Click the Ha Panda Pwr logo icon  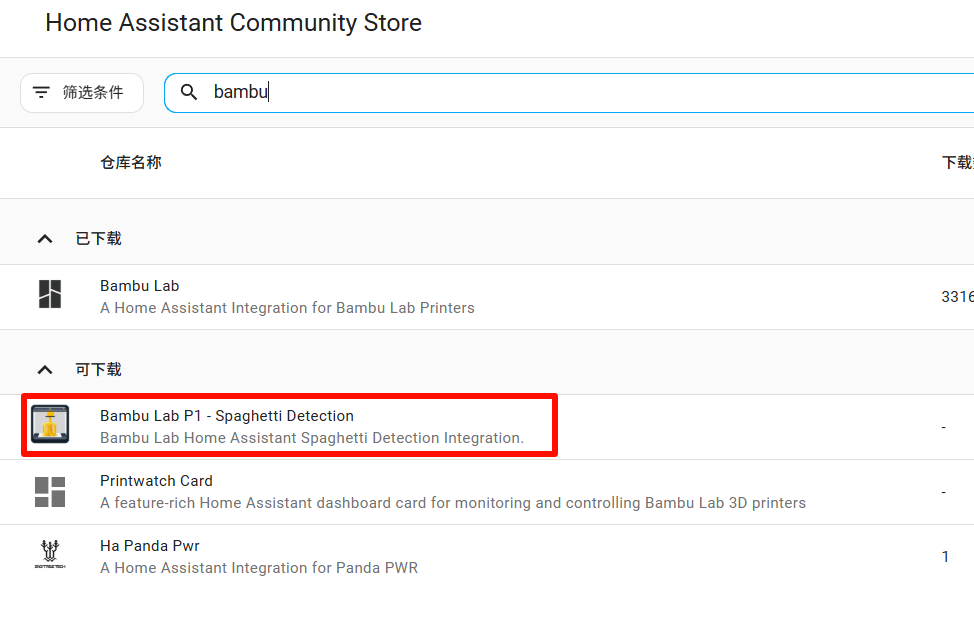pos(50,556)
